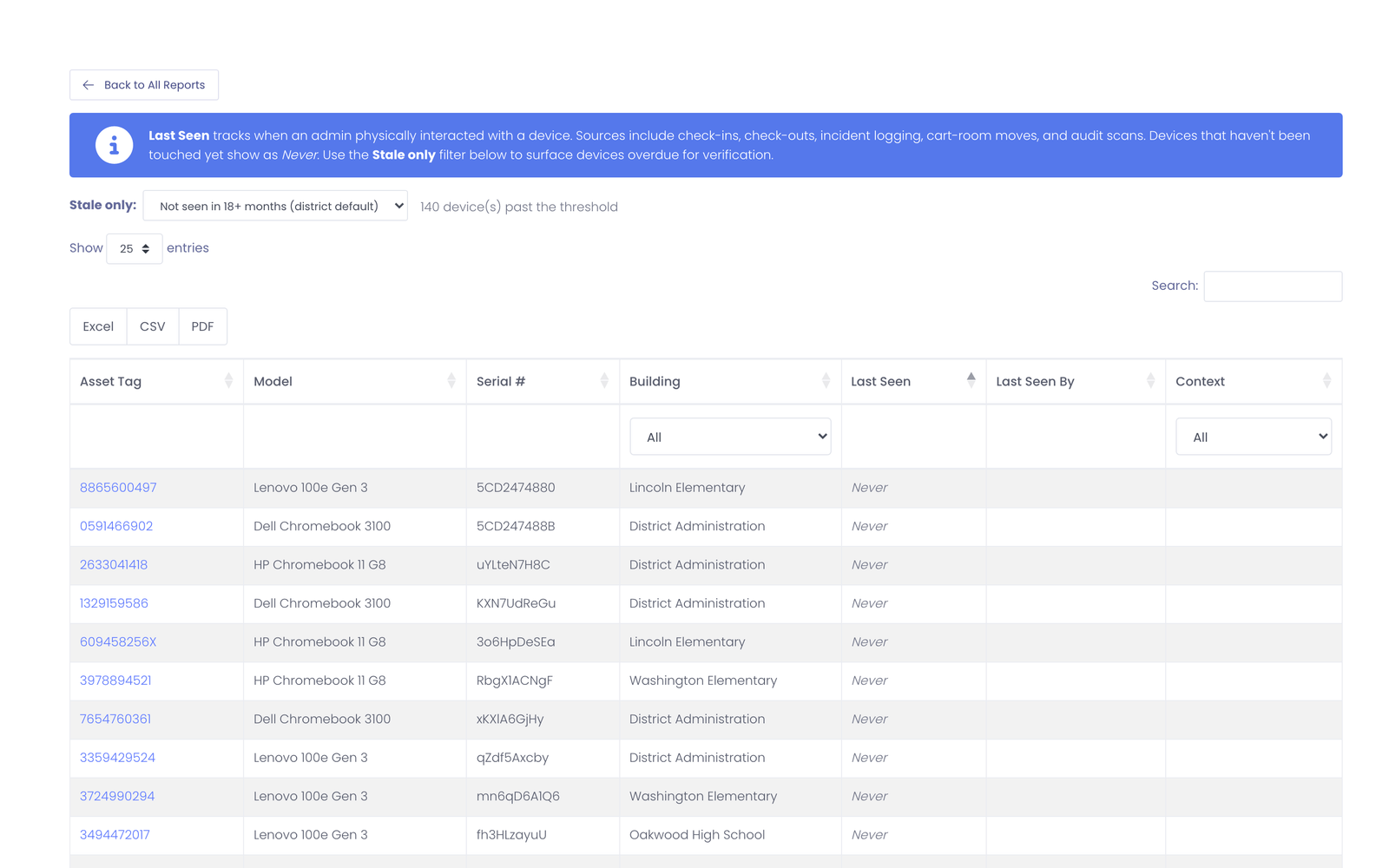This screenshot has height=868, width=1389.
Task: Select serial number 5CD247488B
Action: click(516, 526)
